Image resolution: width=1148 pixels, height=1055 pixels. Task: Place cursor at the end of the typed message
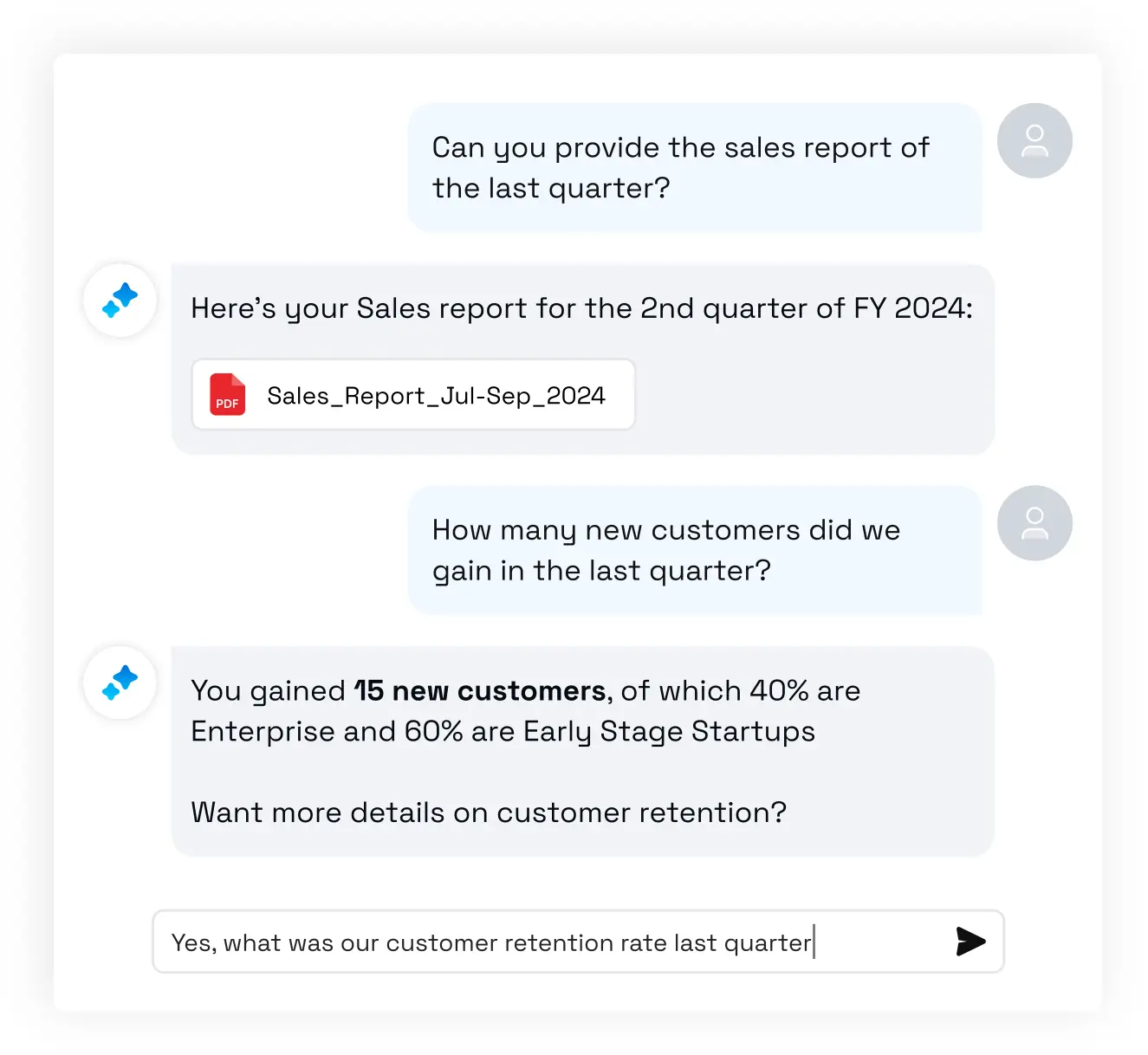coord(814,942)
